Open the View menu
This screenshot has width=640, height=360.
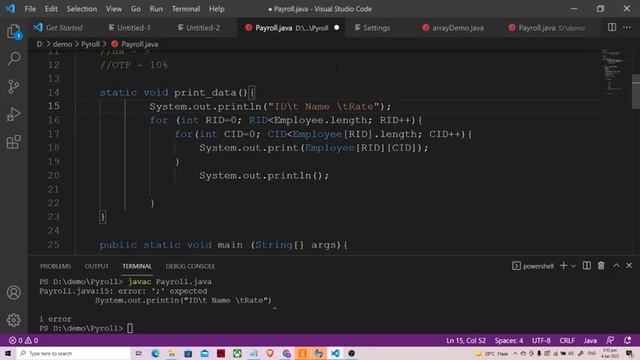113,9
